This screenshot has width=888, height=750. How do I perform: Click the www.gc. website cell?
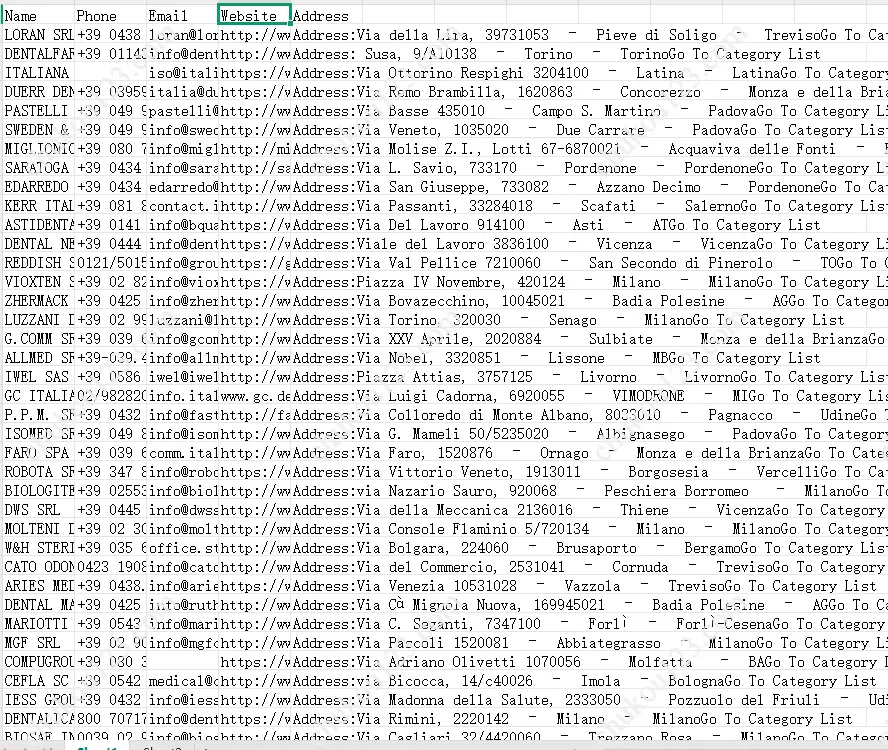pyautogui.click(x=254, y=396)
